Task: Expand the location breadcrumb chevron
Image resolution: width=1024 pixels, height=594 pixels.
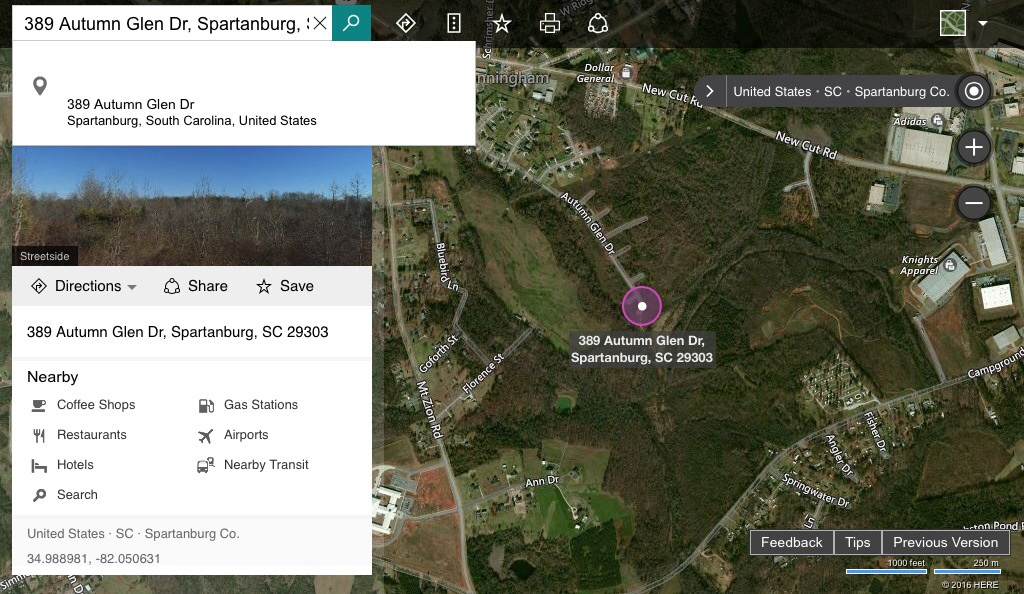Action: (710, 91)
